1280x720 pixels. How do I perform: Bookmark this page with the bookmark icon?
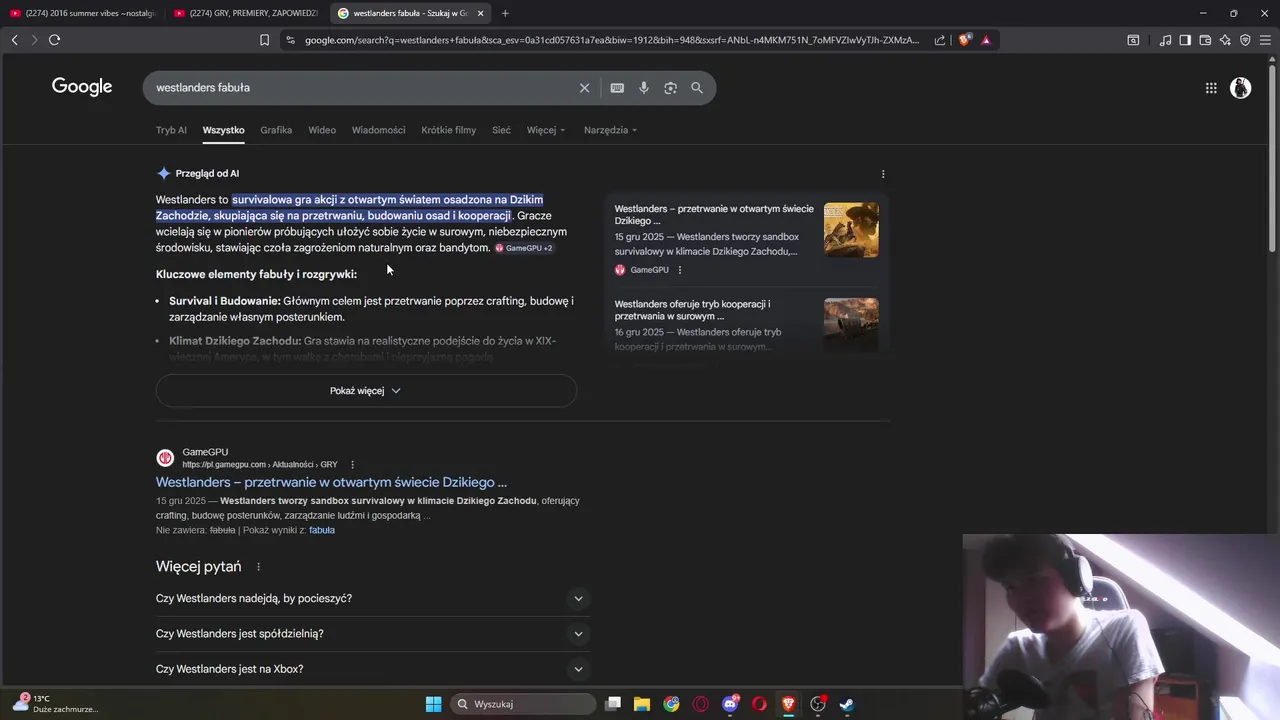point(264,40)
